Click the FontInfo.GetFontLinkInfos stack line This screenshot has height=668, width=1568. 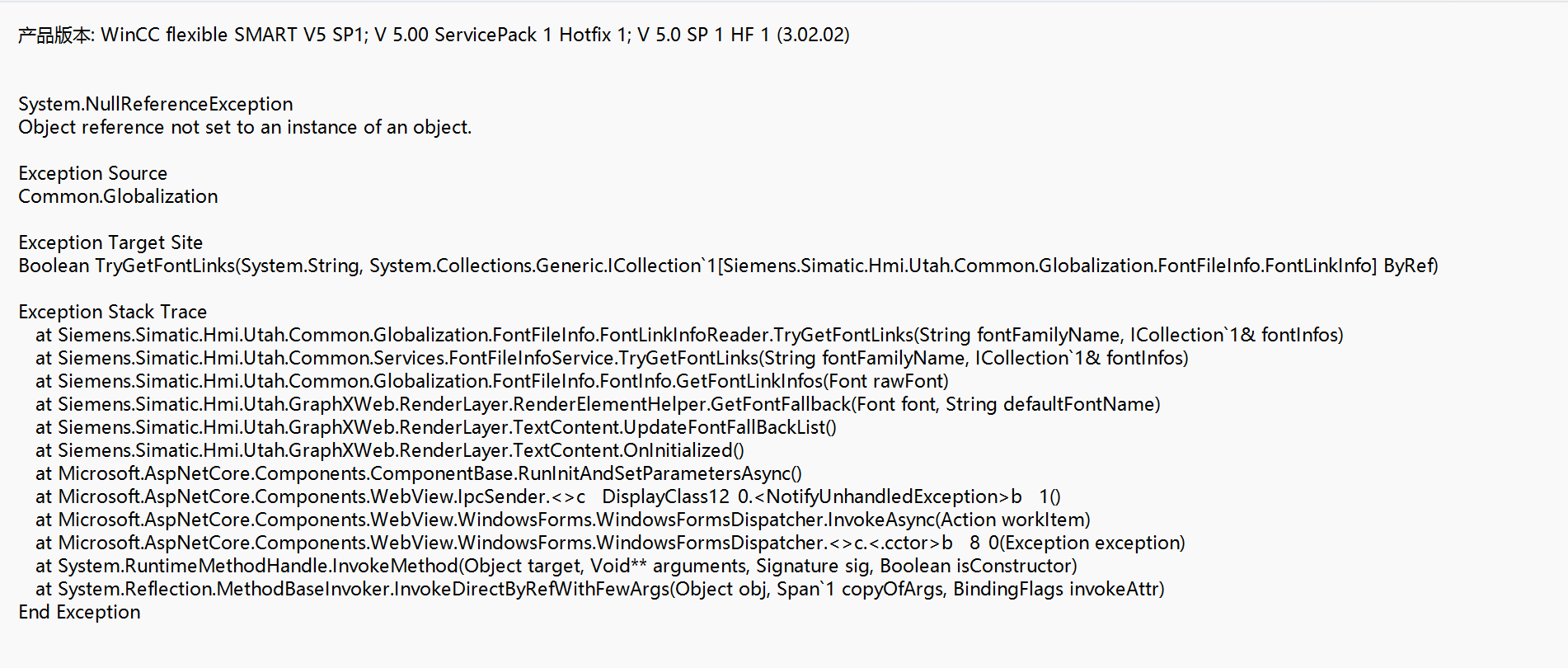click(x=492, y=381)
